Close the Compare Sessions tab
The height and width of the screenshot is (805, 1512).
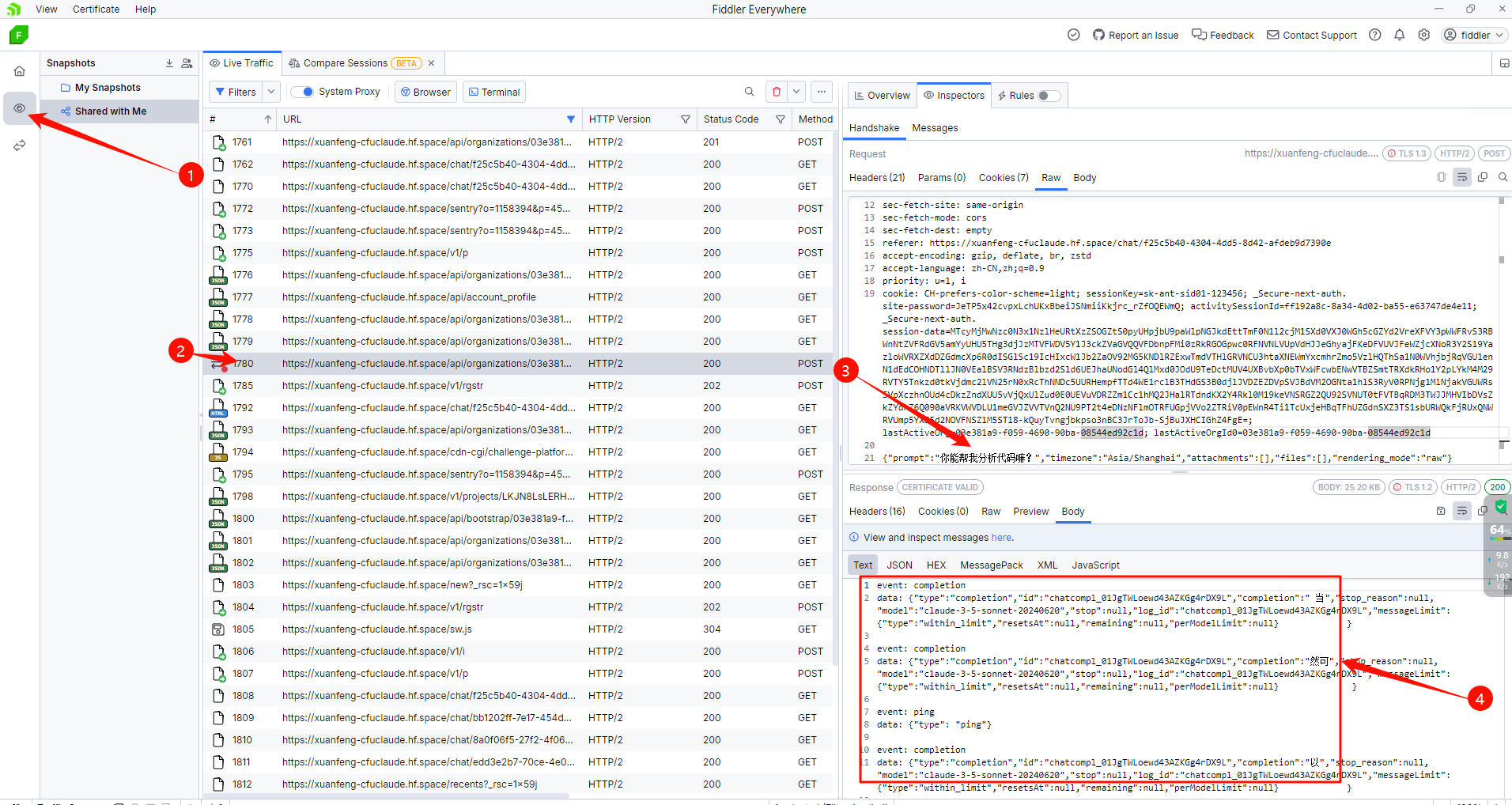432,63
